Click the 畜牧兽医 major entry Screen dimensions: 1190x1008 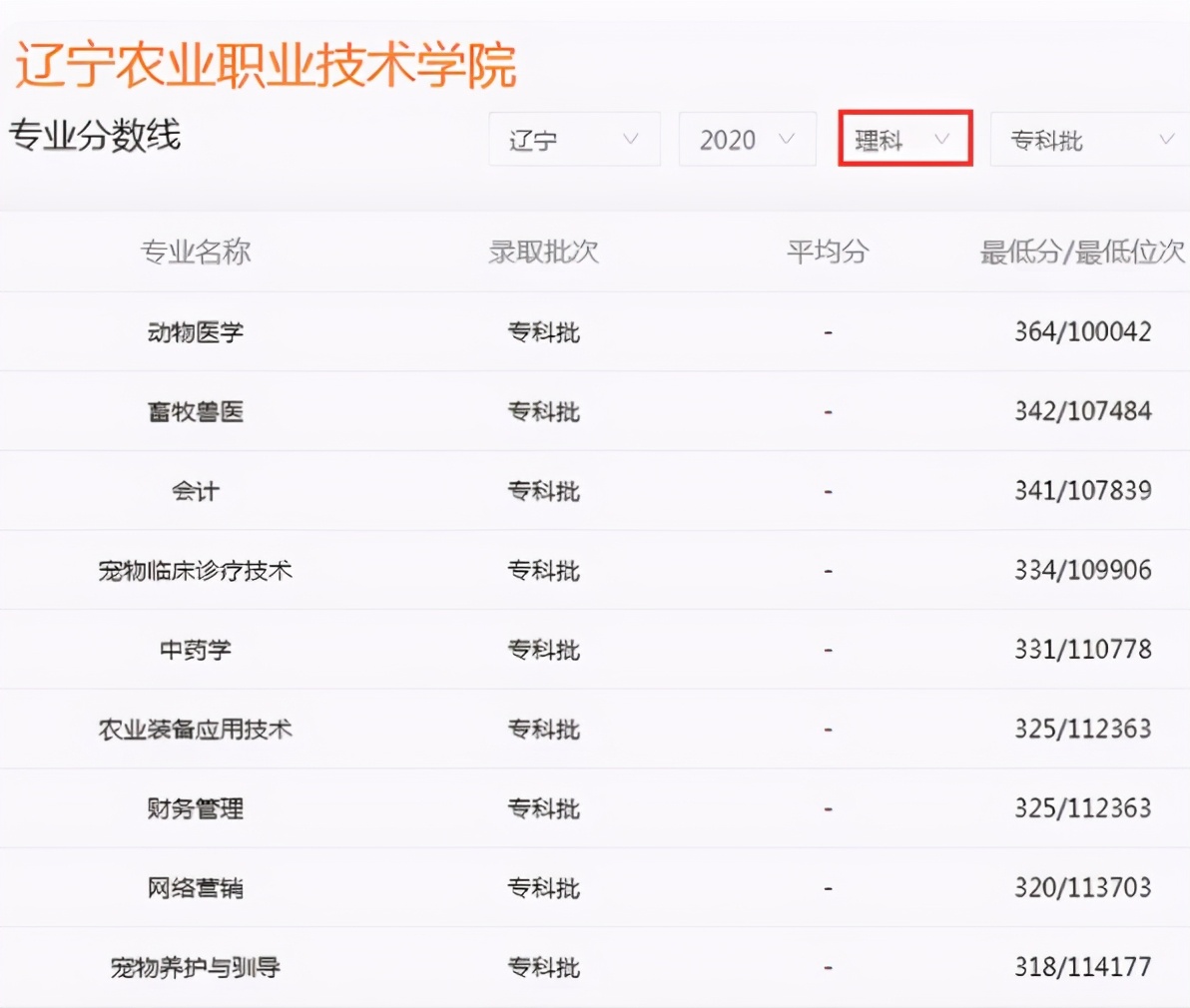(x=196, y=411)
